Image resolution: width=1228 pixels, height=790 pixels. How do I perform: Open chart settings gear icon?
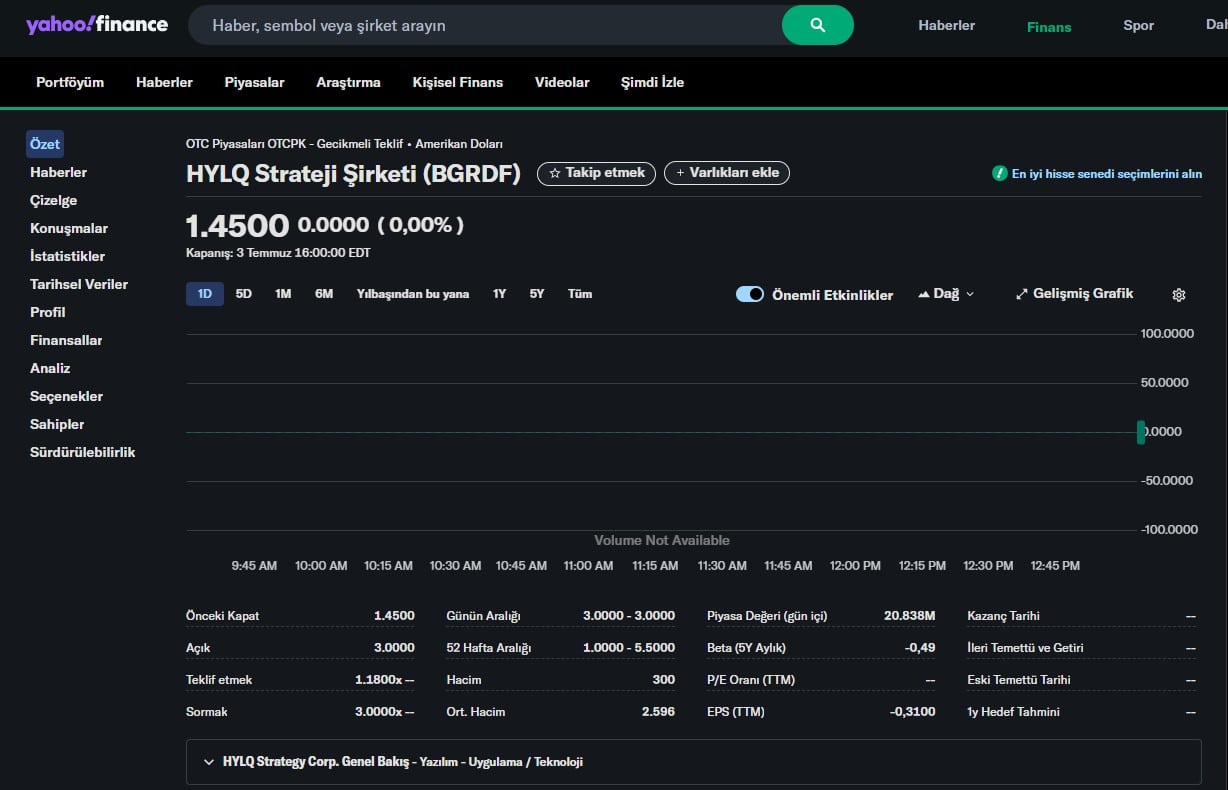pos(1179,295)
